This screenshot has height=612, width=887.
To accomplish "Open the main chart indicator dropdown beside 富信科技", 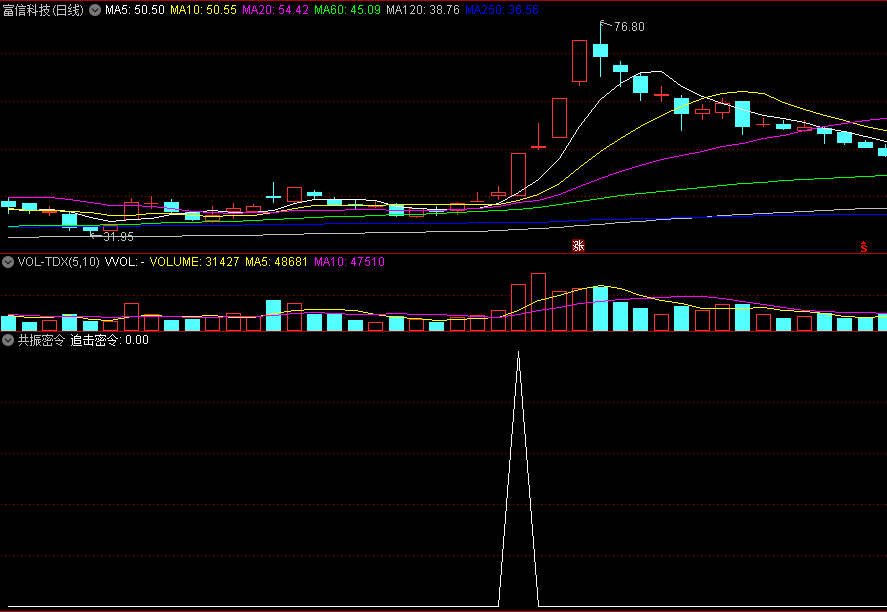I will coord(95,10).
